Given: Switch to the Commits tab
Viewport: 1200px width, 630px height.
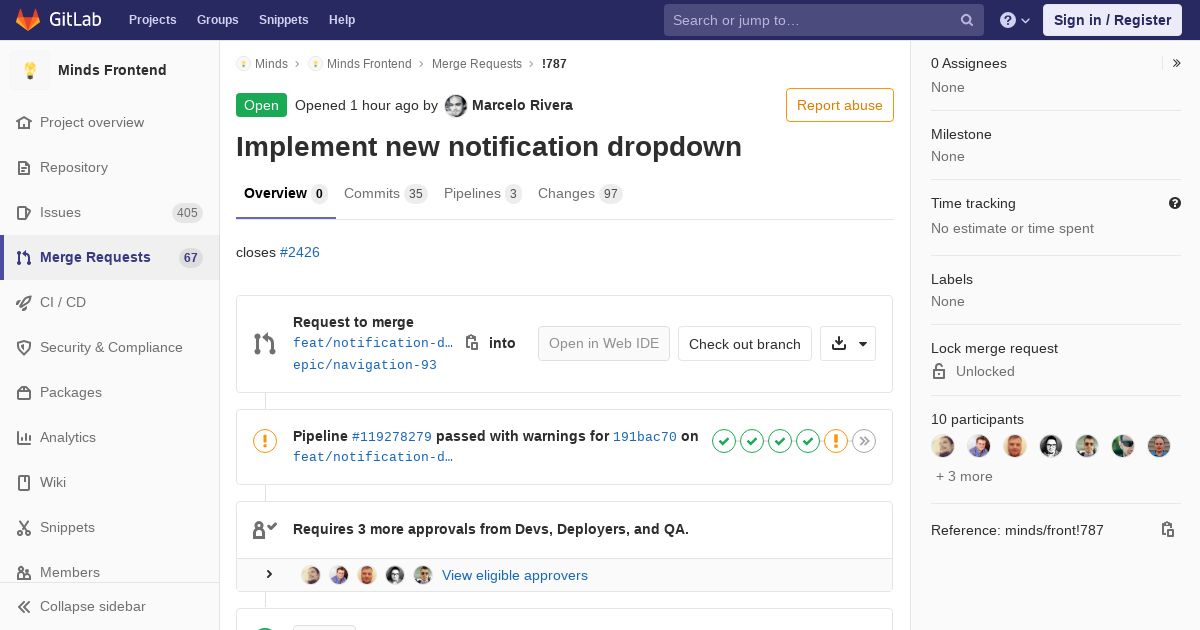Looking at the screenshot, I should (385, 194).
